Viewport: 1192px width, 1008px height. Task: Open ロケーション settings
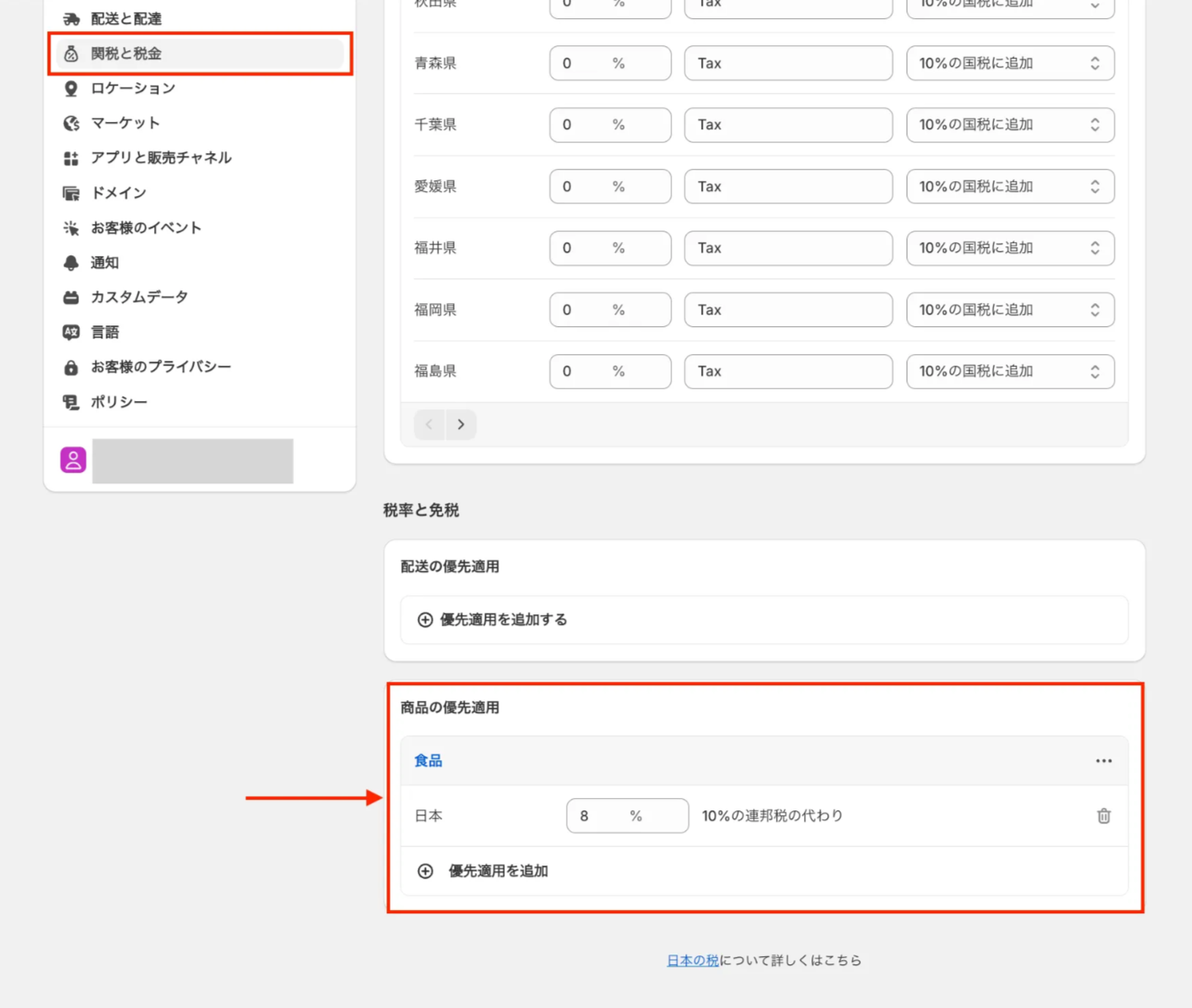pos(200,88)
